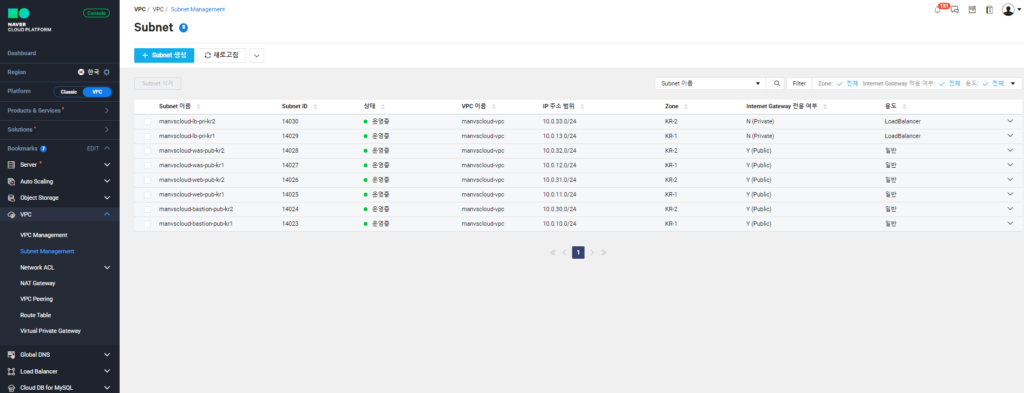1024x393 pixels.
Task: Open notifications bell with 131 badge
Action: (938, 10)
